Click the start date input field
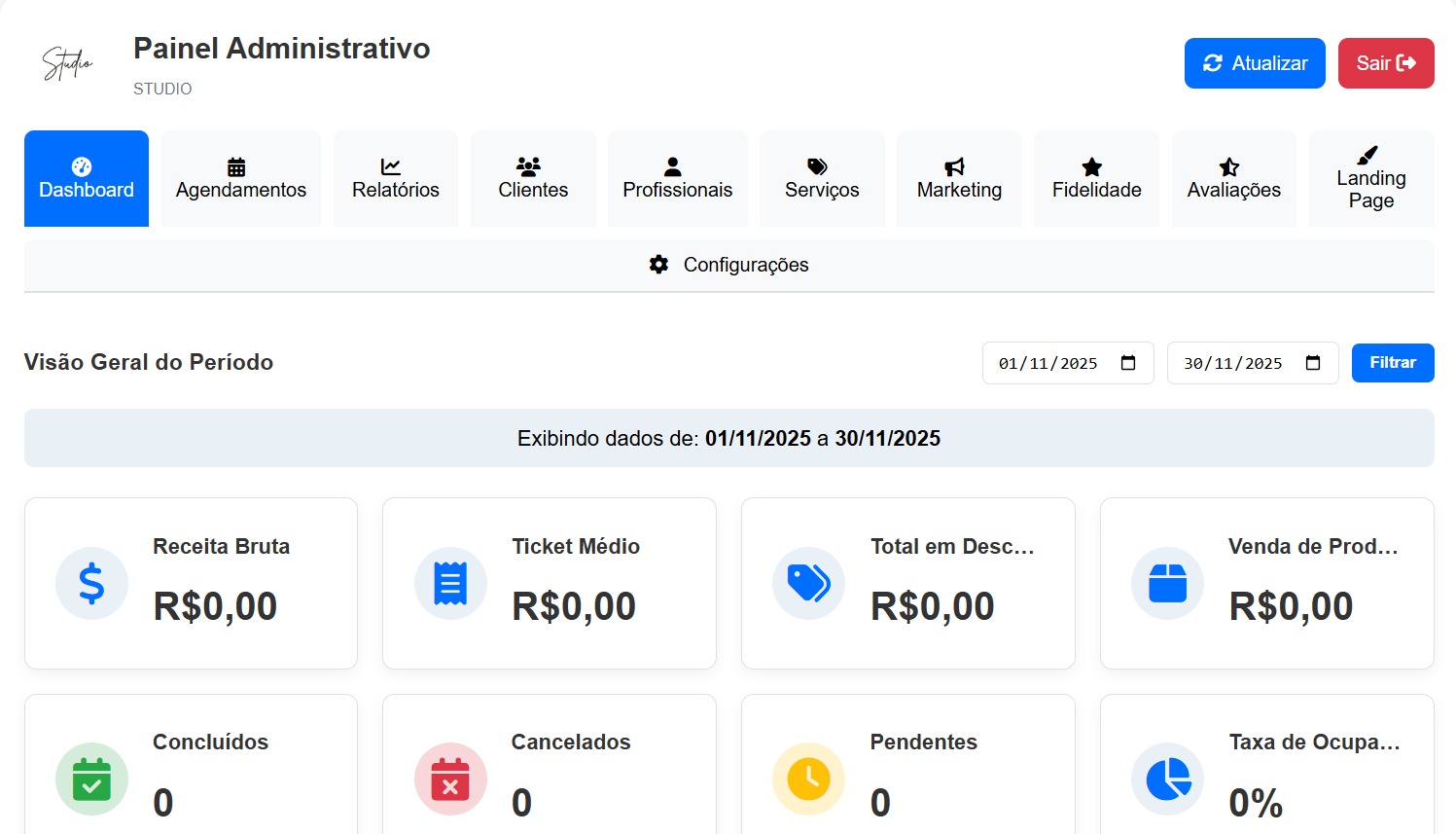This screenshot has width=1456, height=834. [1050, 362]
